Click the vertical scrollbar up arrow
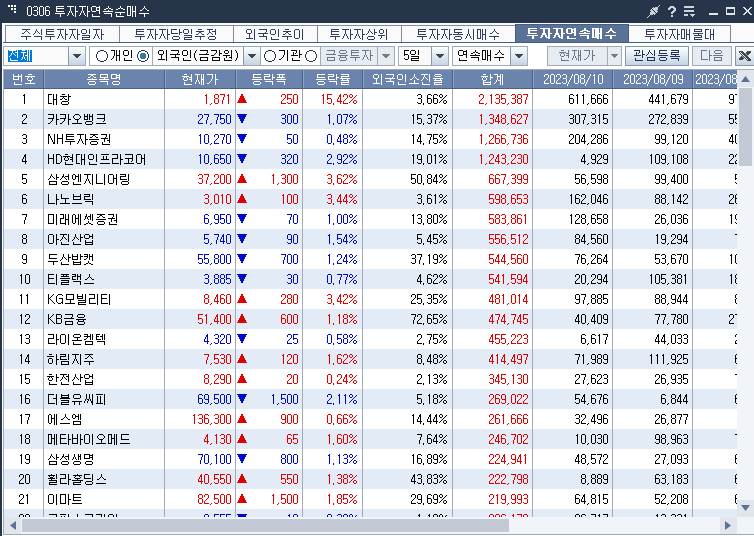 coord(745,79)
